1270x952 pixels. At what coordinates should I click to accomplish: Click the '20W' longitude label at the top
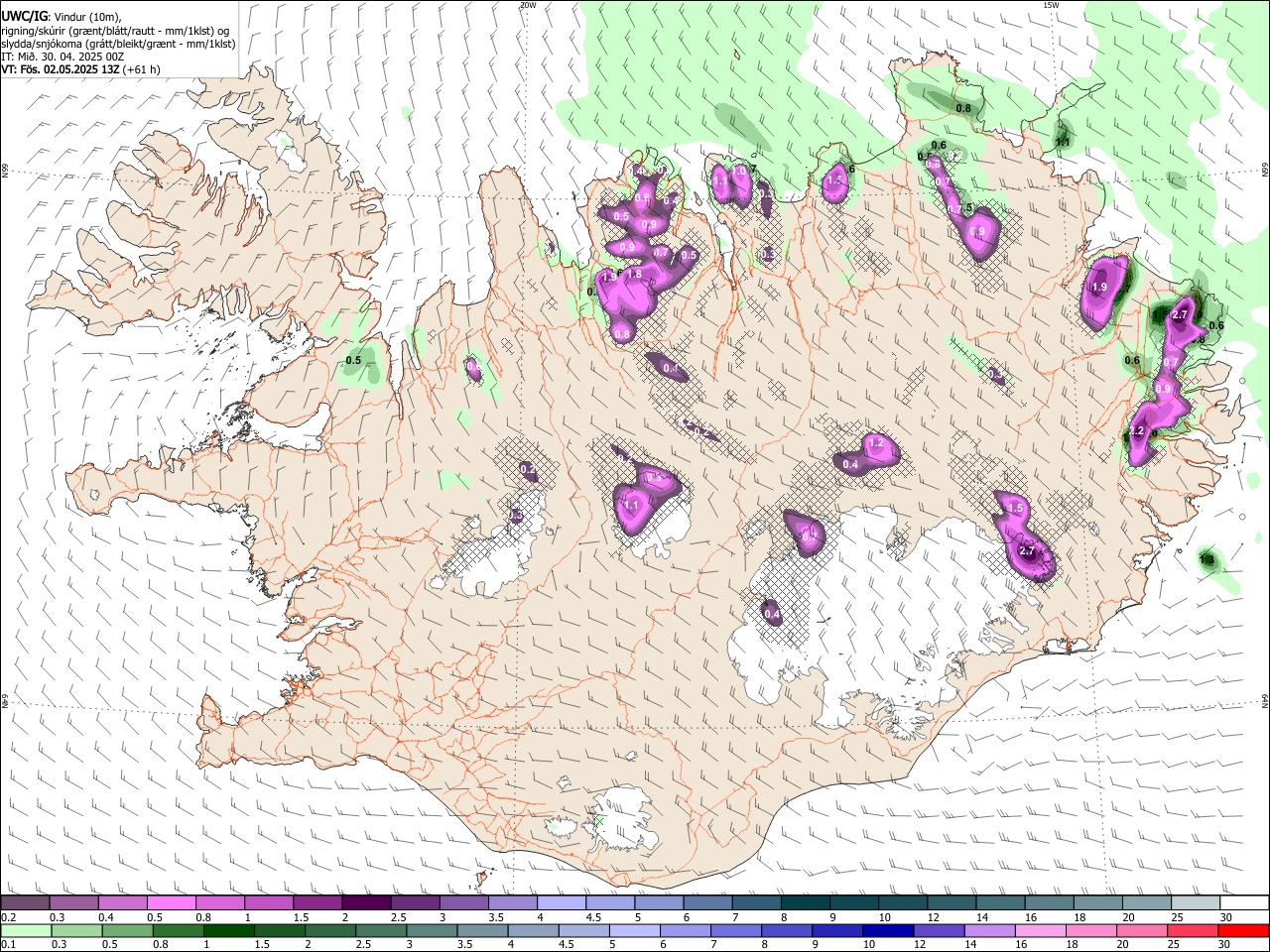coord(528,5)
